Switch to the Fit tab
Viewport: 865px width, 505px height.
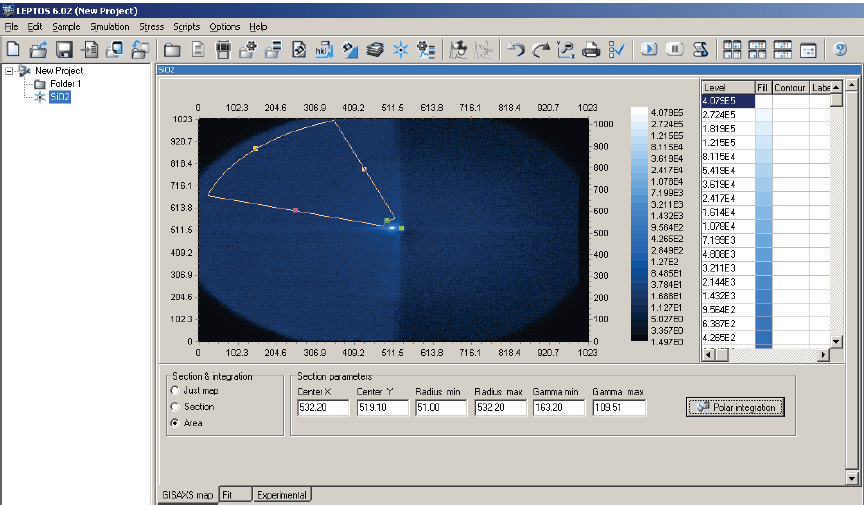coord(234,494)
